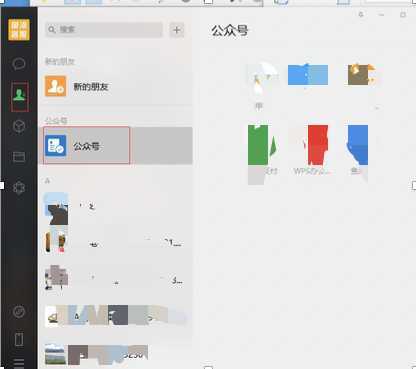This screenshot has height=369, width=416.
Task: Select the contact with the landscape avatar
Action: click(x=115, y=354)
